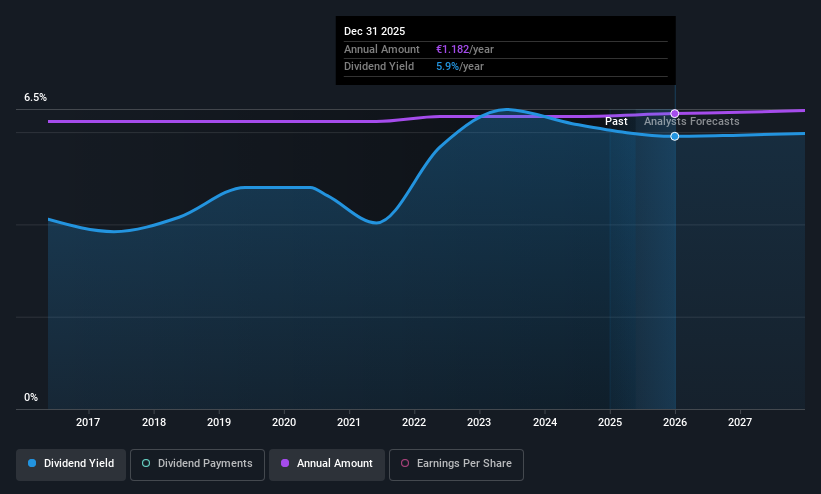The height and width of the screenshot is (494, 821).
Task: Click the 2027 x-axis year label
Action: click(x=740, y=422)
